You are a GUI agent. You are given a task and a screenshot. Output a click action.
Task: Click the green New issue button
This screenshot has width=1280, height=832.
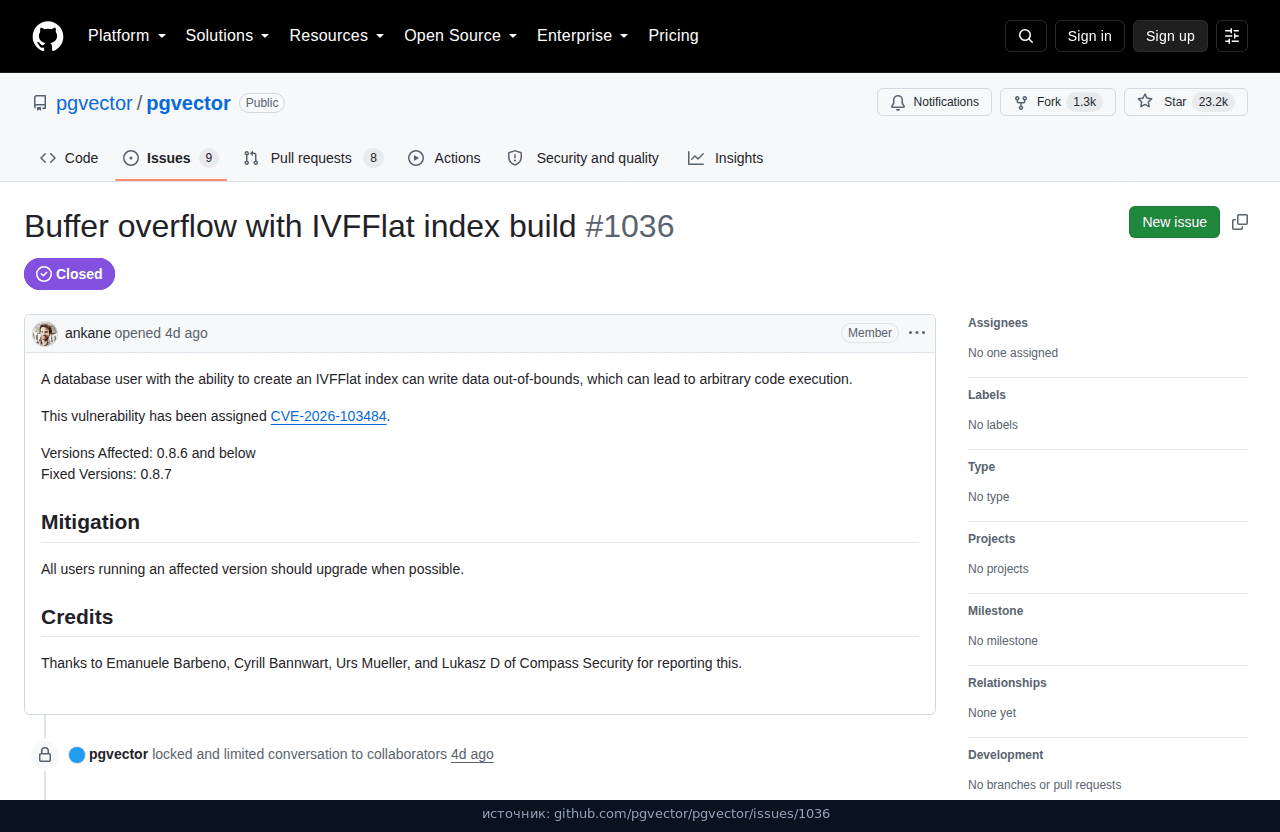[x=1174, y=222]
